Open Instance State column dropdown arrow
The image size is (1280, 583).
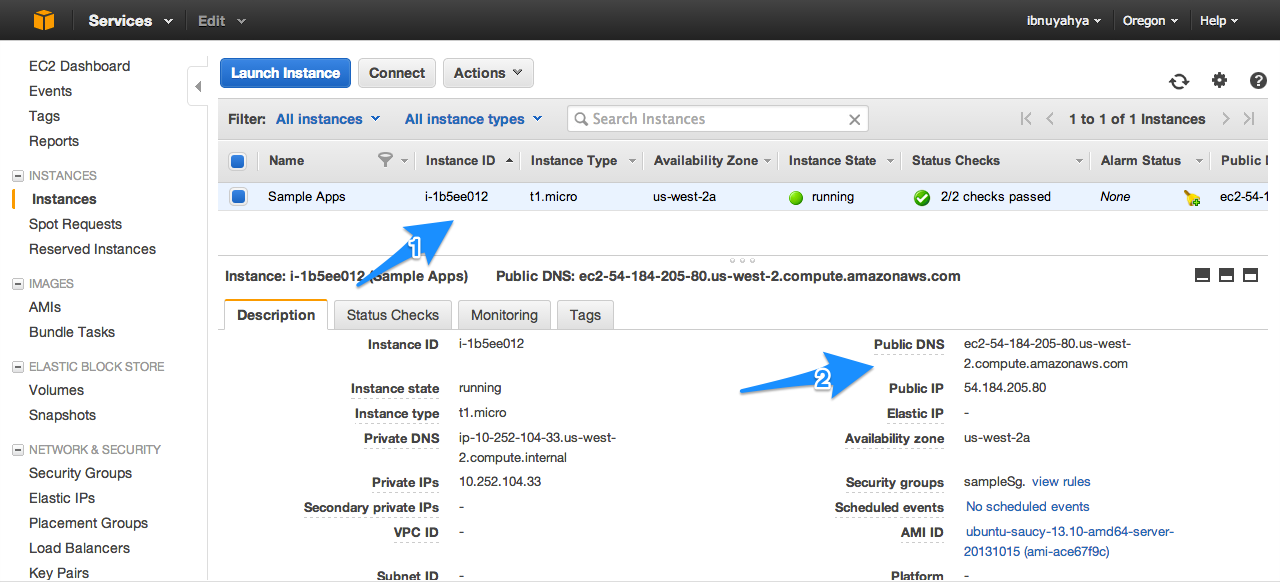(x=889, y=161)
